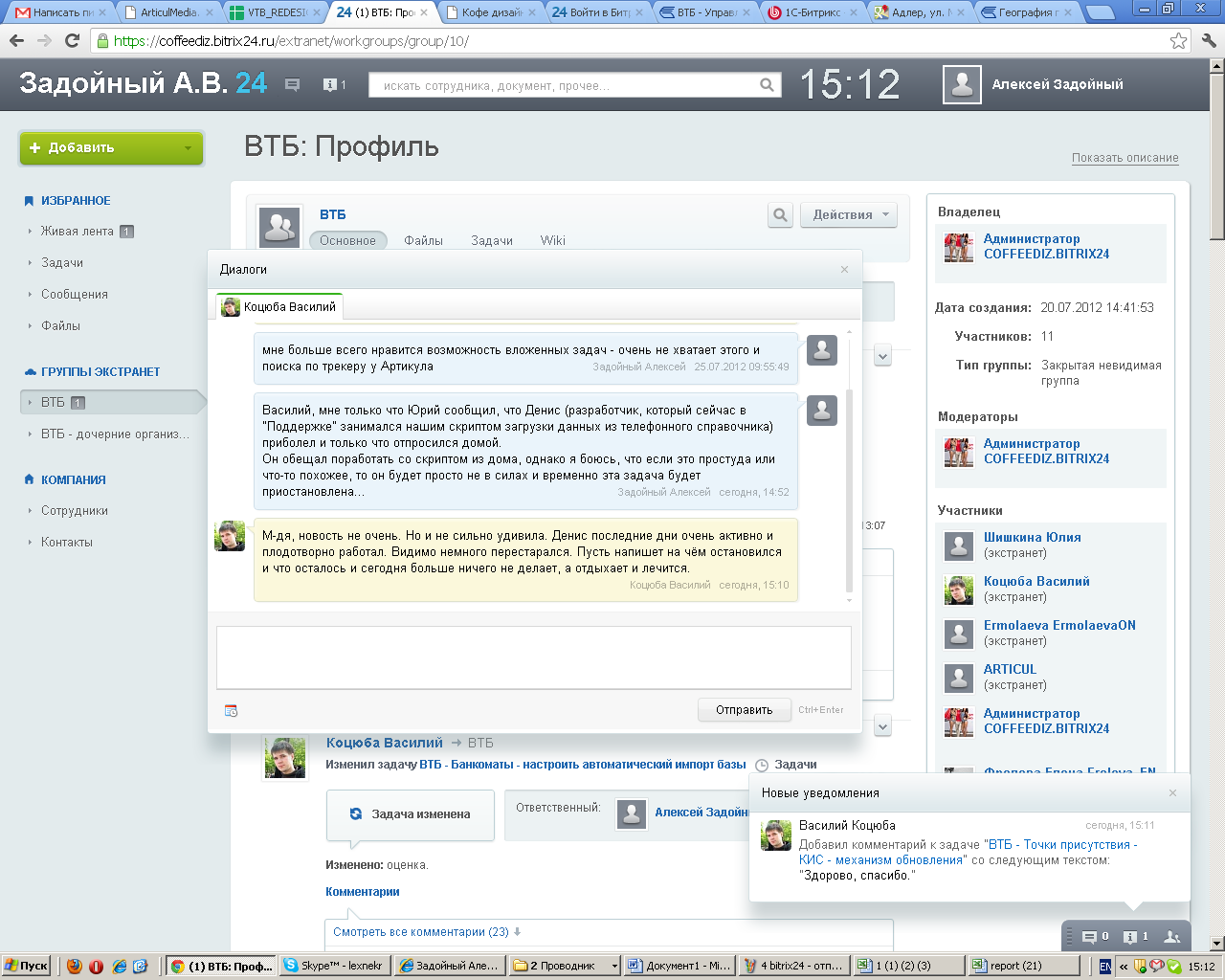The width and height of the screenshot is (1225, 980).
Task: Open Сообщения in the sidebar
Action: [x=75, y=295]
